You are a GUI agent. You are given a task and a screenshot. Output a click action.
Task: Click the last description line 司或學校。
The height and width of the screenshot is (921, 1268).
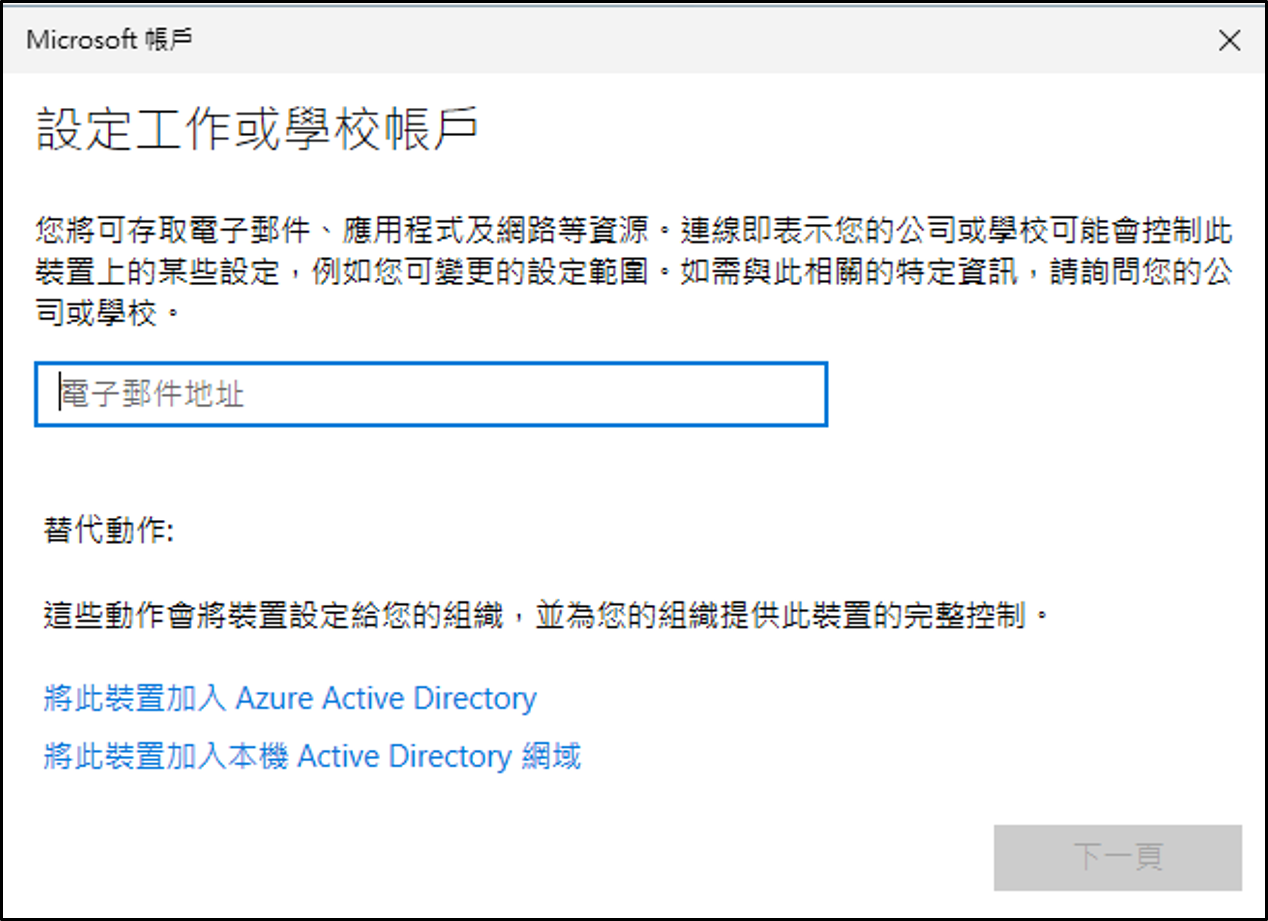tap(111, 312)
